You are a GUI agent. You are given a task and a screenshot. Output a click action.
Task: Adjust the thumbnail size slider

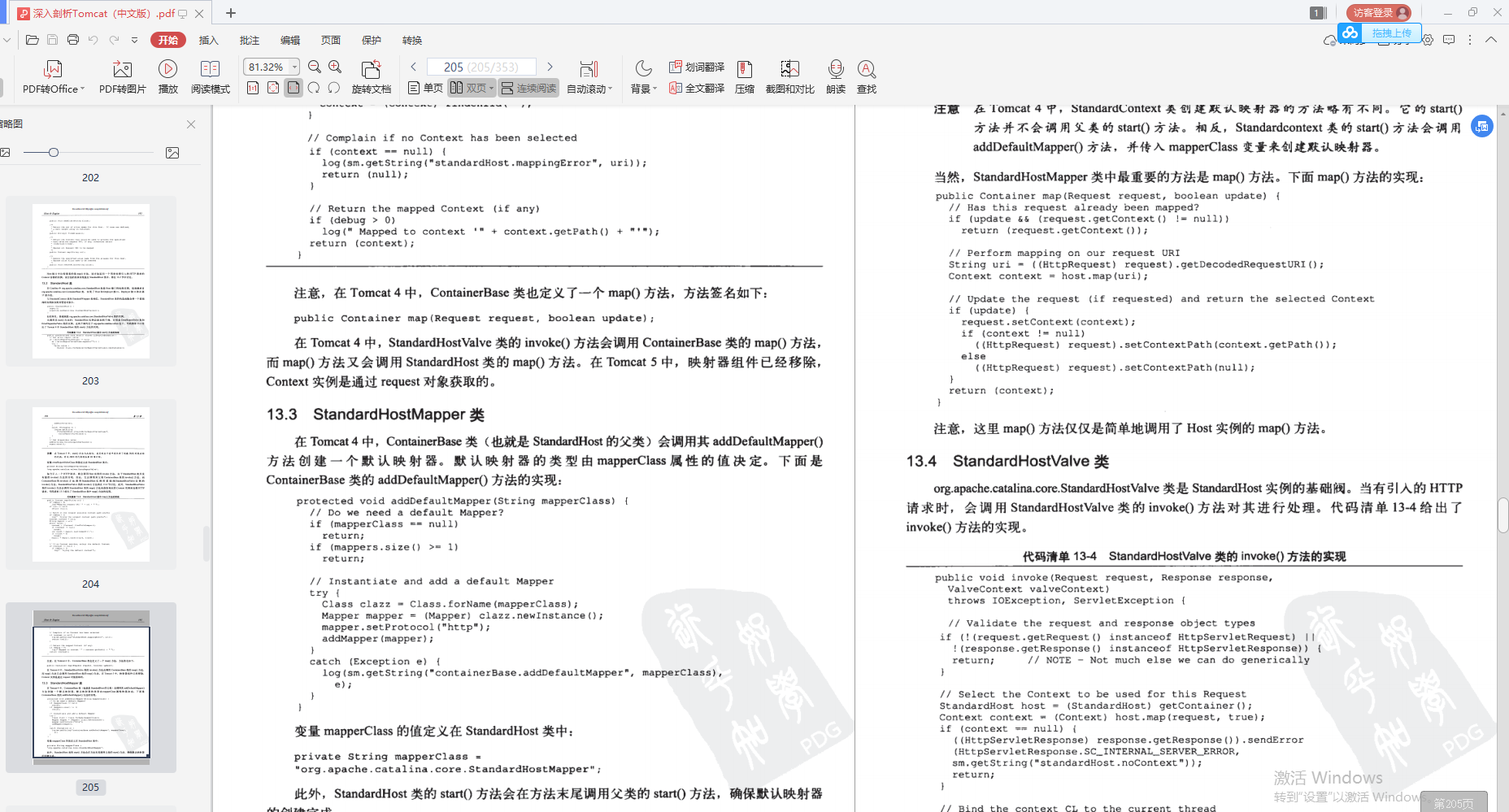click(x=53, y=152)
